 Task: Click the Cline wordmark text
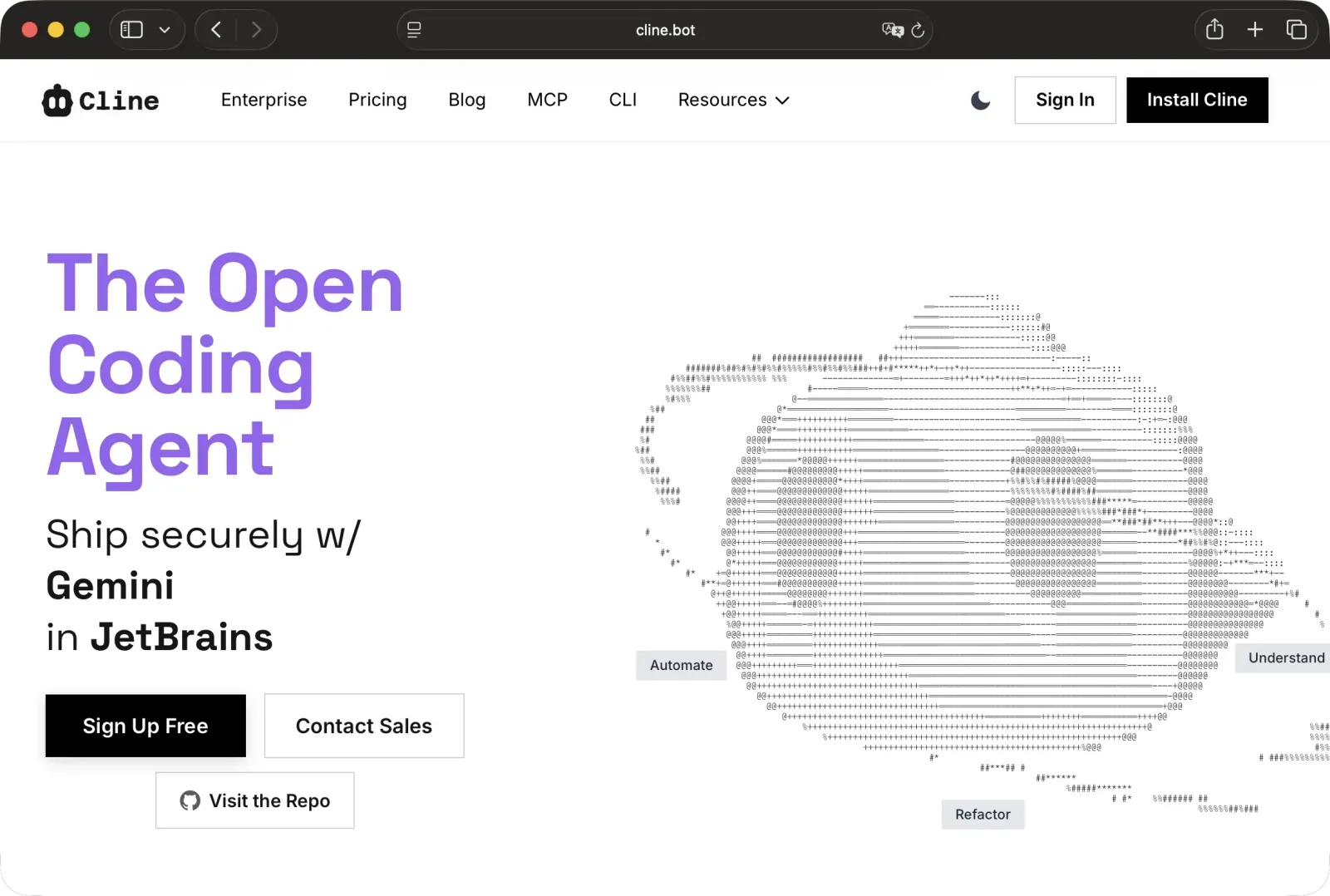[119, 101]
